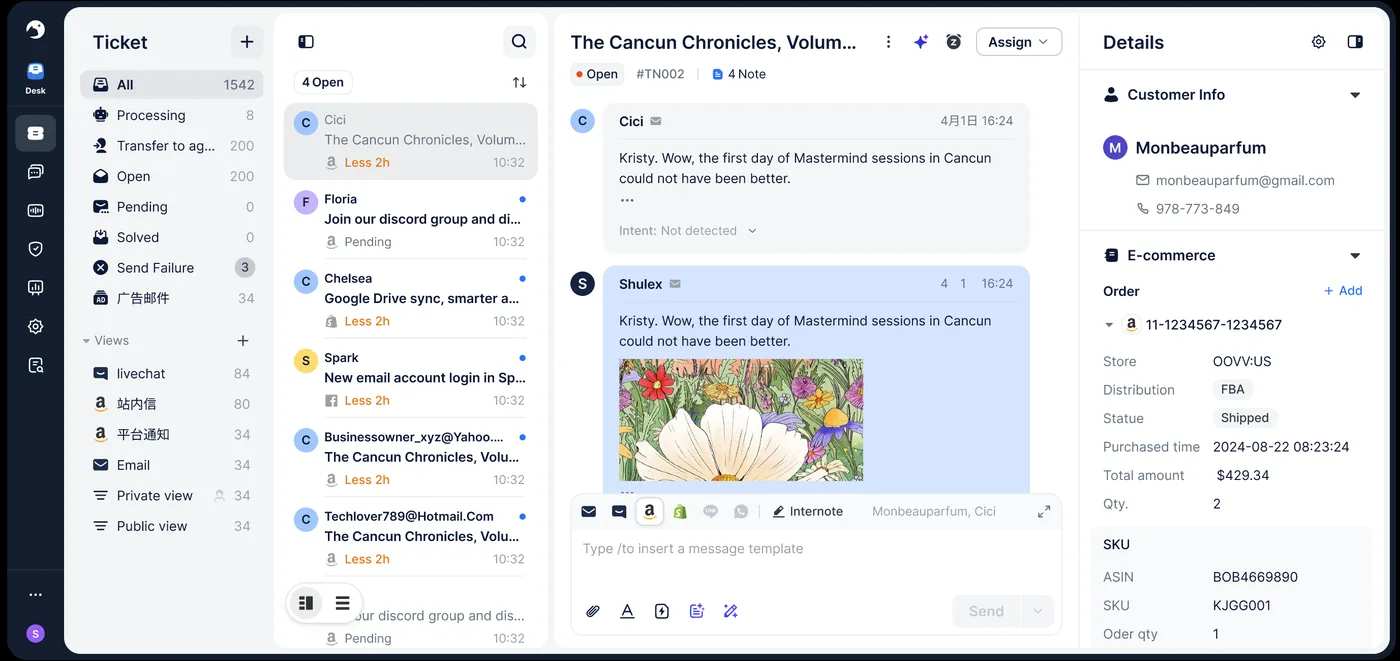
Task: Open the Assign dropdown
Action: (1019, 42)
